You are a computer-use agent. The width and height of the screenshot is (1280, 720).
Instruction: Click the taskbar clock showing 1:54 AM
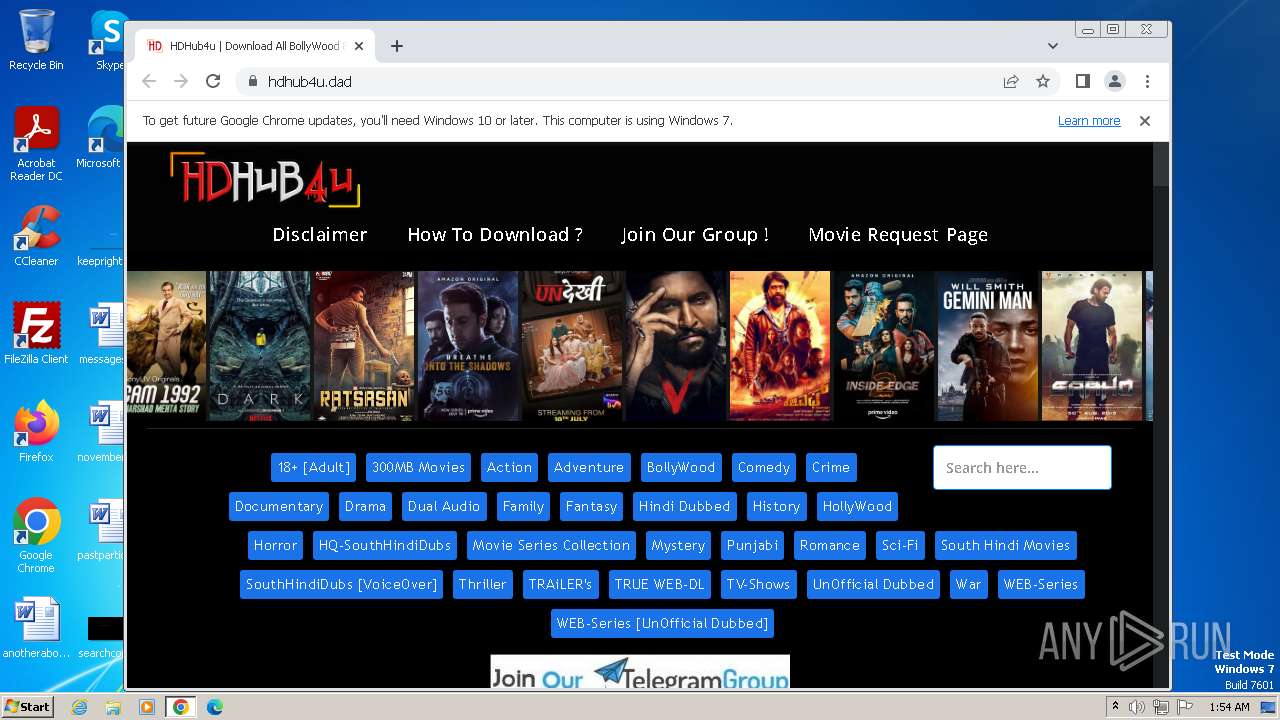coord(1229,707)
